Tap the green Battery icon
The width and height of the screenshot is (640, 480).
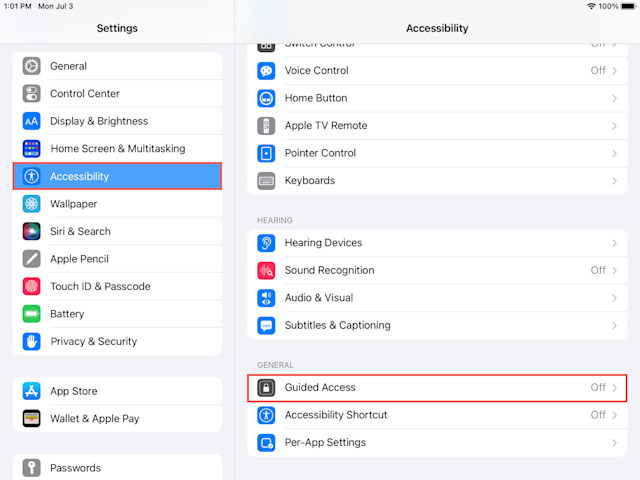31,314
